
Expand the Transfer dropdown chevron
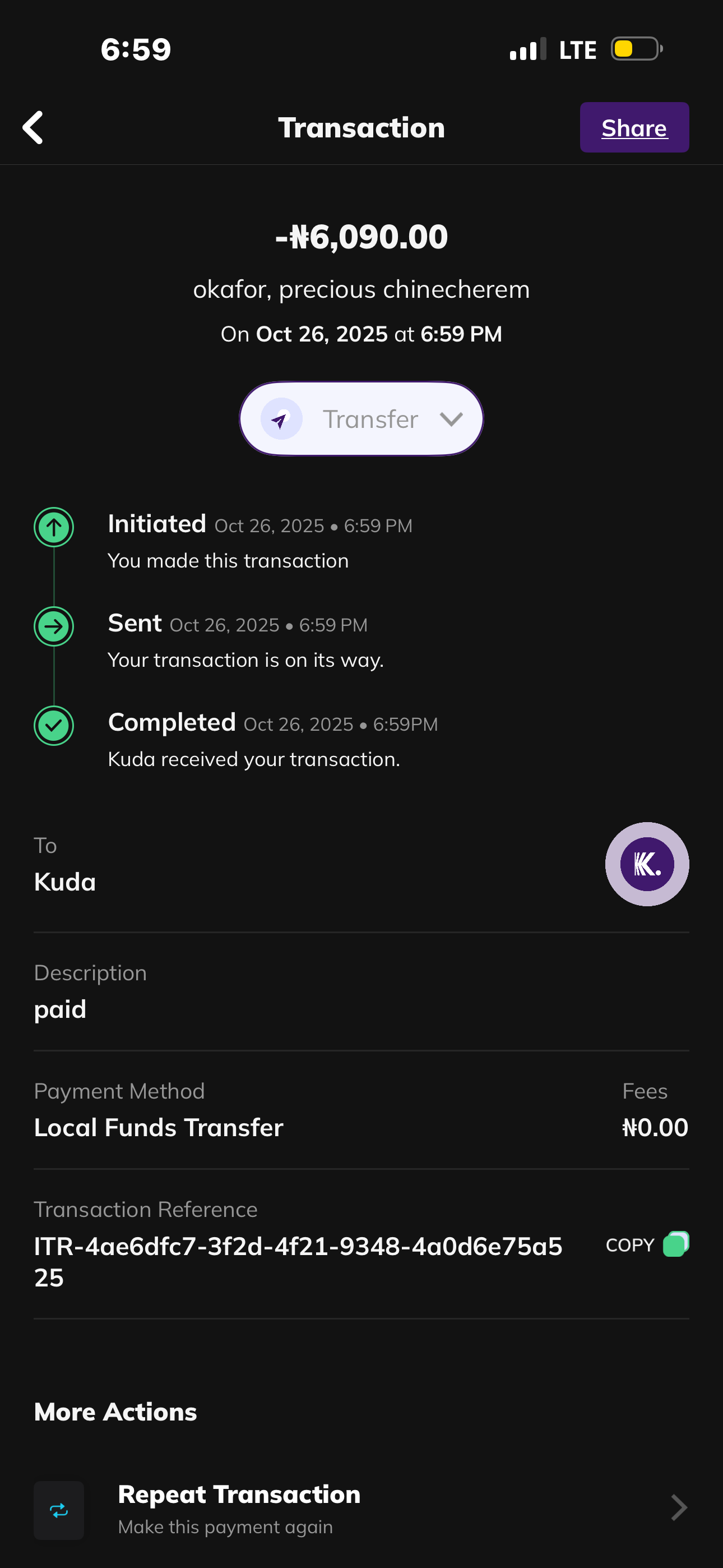(x=451, y=419)
